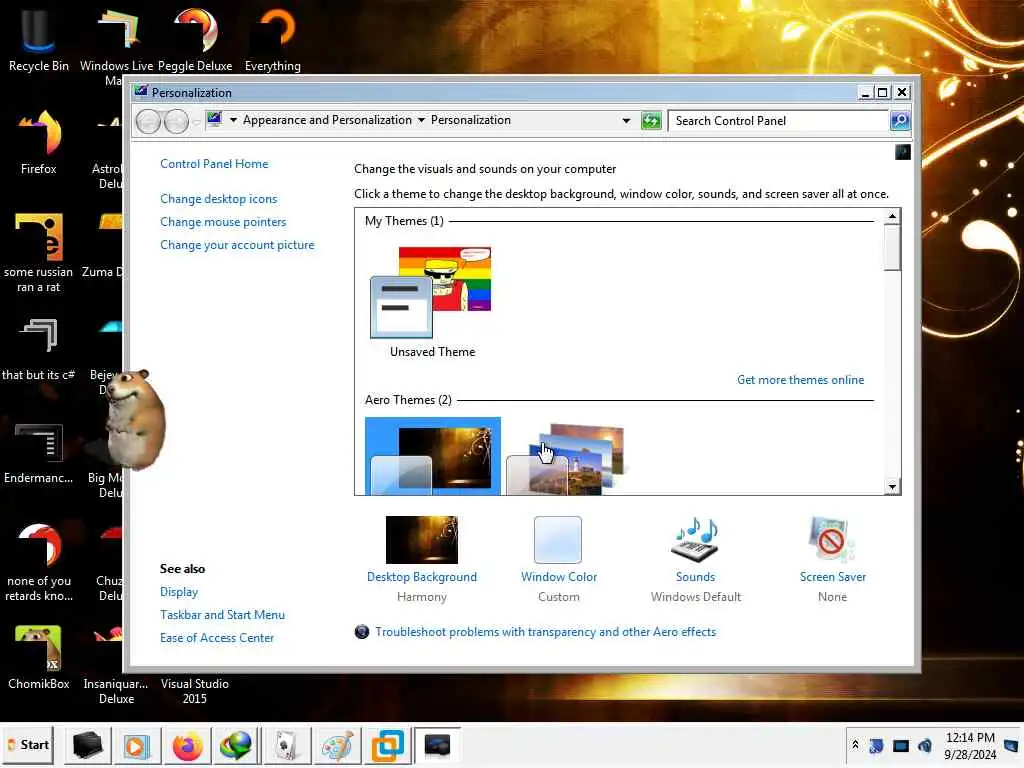Click the show desktop icon at tray end
Screen dimensions: 1024x768
point(1011,745)
